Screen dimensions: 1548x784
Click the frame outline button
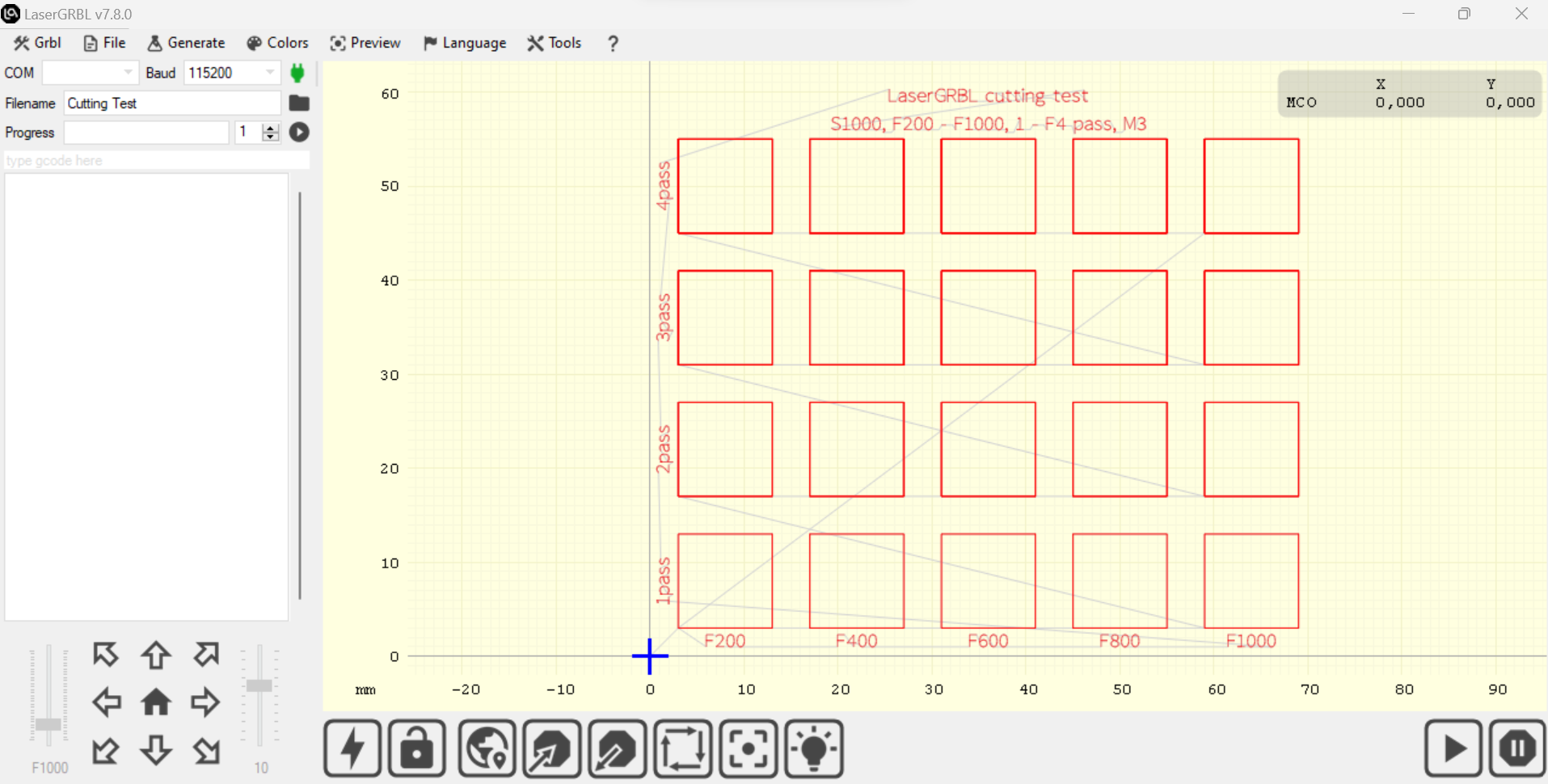[683, 748]
